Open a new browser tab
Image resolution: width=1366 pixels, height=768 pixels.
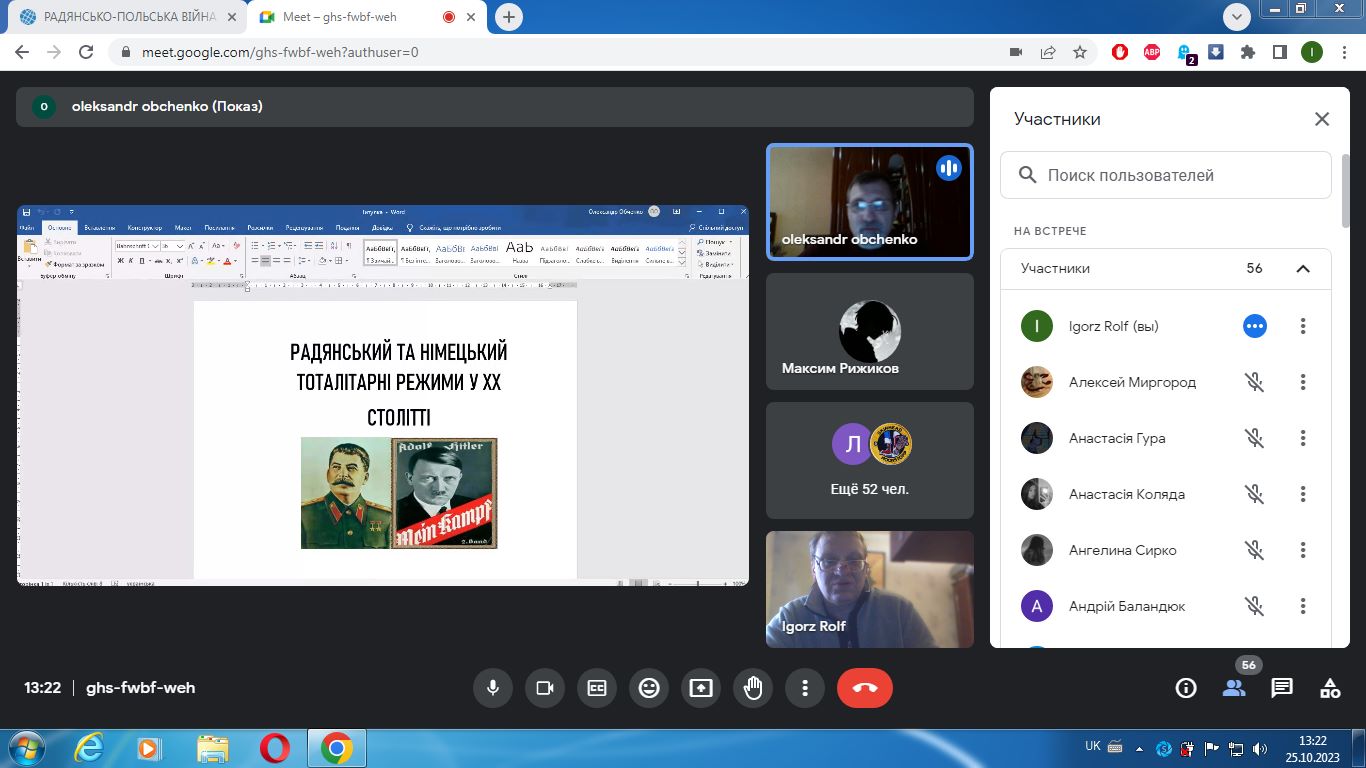pyautogui.click(x=509, y=17)
